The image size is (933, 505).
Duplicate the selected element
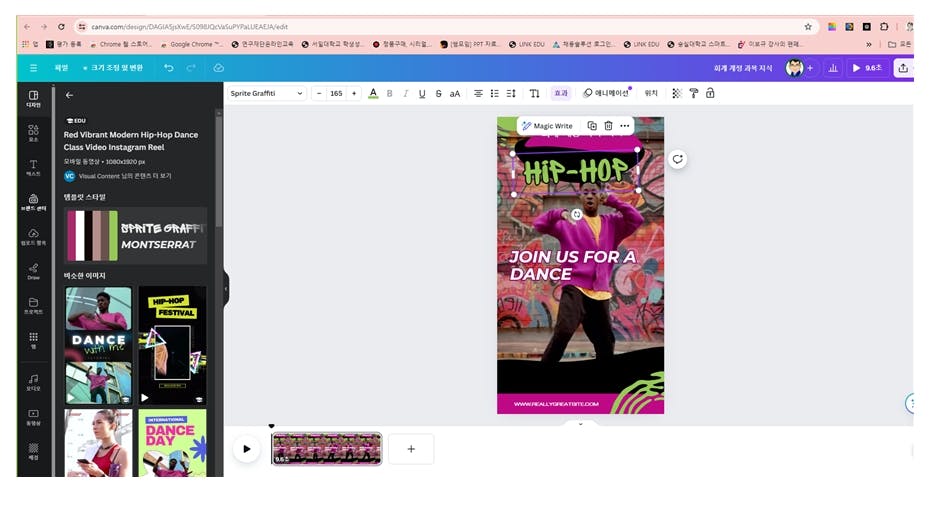(592, 126)
